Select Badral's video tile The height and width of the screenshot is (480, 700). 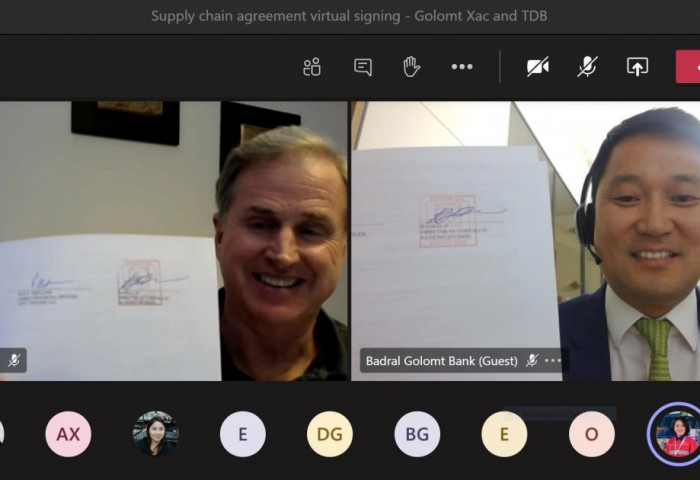point(525,241)
